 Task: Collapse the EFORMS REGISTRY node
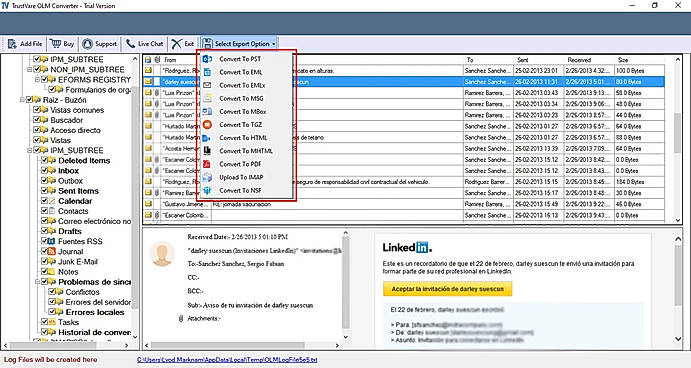[37, 80]
